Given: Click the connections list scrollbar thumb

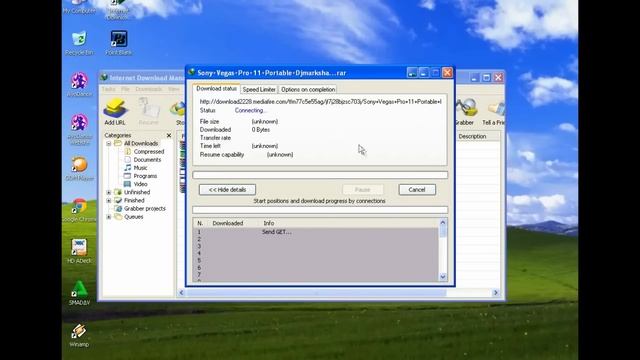Looking at the screenshot, I should pyautogui.click(x=443, y=232).
